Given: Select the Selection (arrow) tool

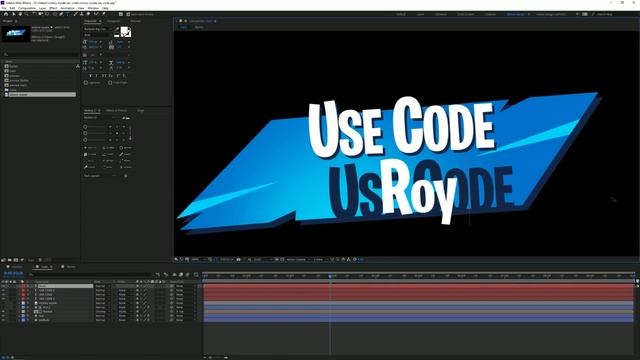Looking at the screenshot, I should tap(13, 14).
